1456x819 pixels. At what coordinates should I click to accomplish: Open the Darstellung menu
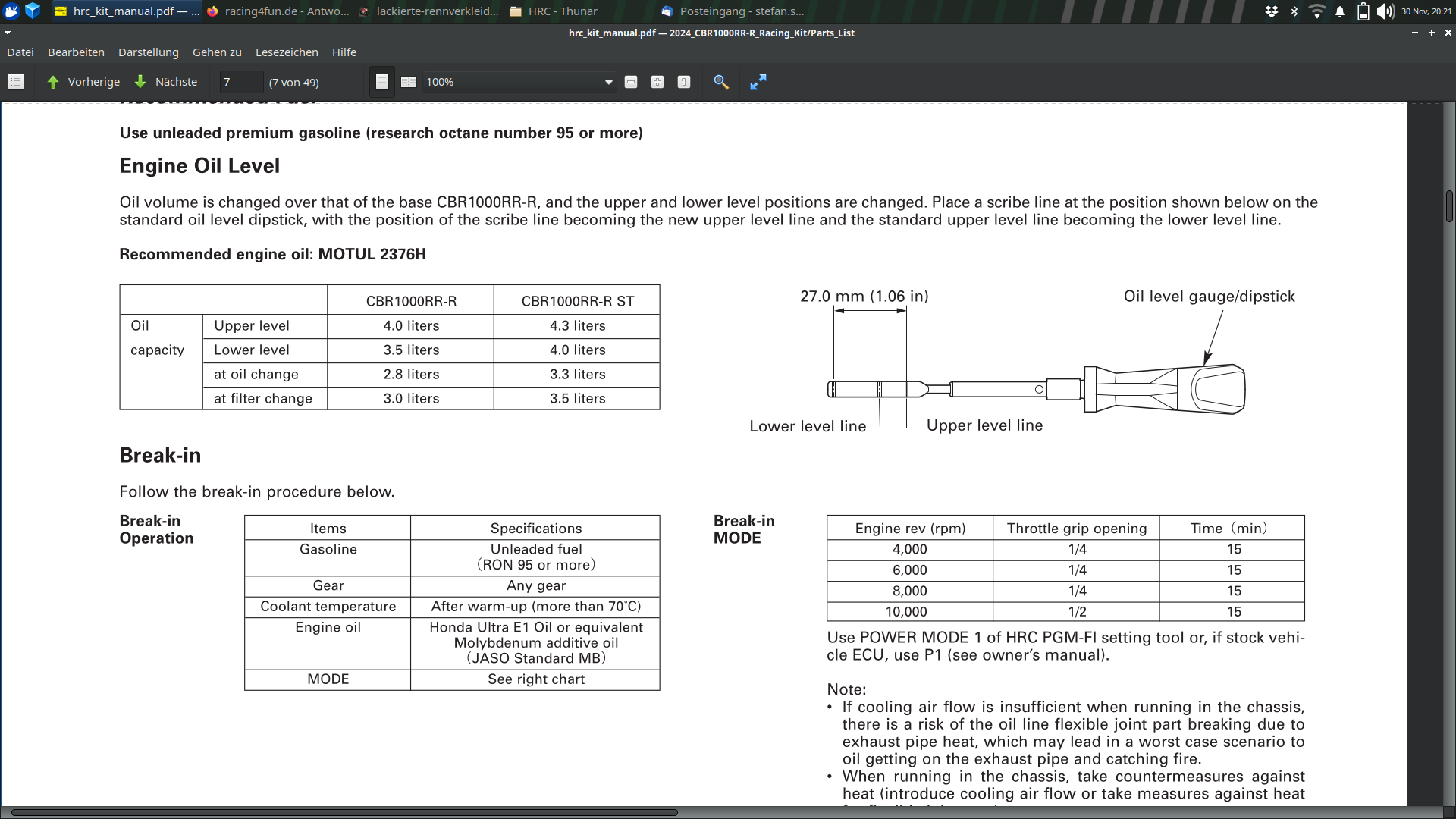(149, 52)
